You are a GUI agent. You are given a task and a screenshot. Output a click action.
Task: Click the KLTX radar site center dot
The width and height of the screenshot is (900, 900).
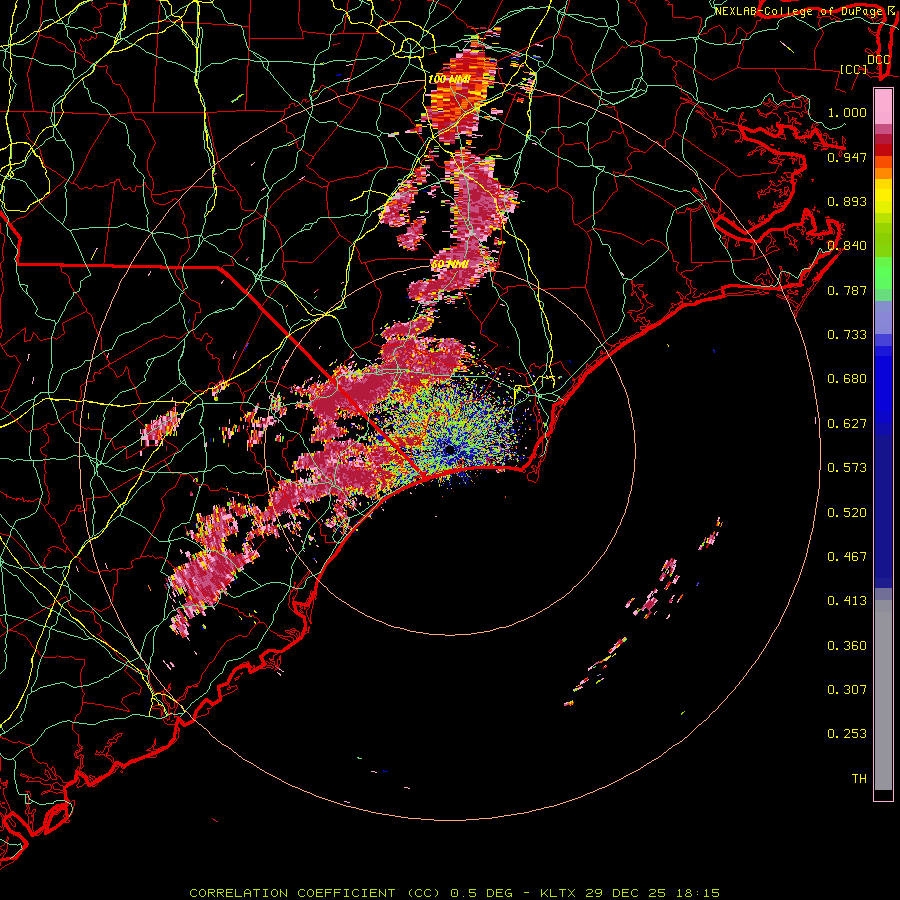pos(449,449)
